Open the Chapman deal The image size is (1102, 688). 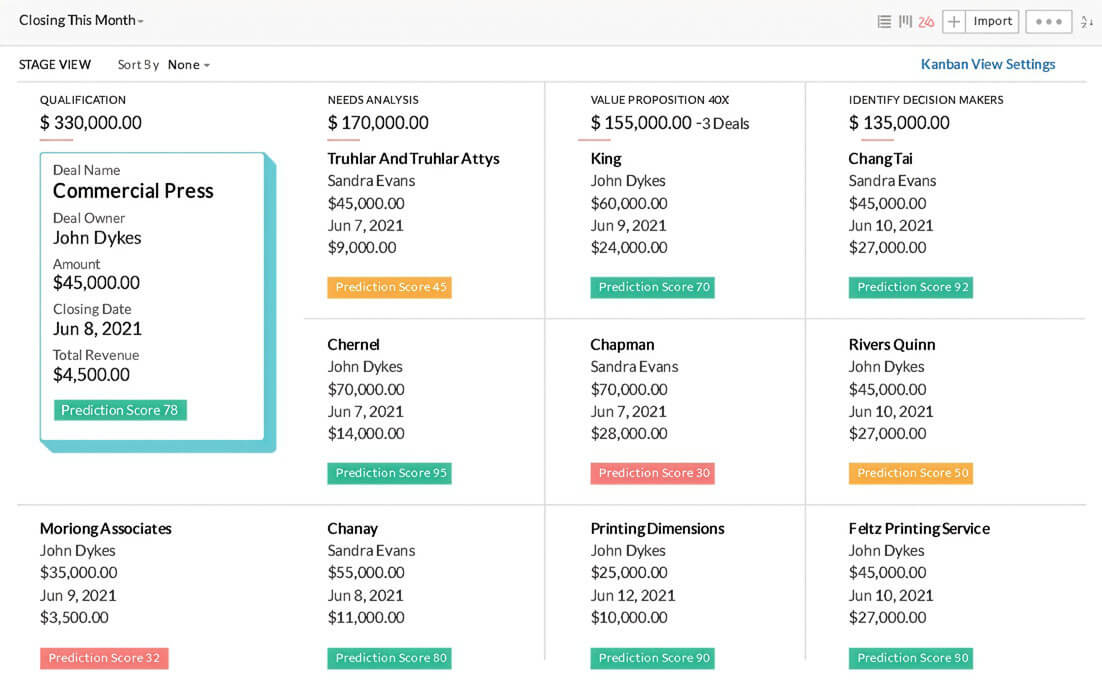coord(622,344)
